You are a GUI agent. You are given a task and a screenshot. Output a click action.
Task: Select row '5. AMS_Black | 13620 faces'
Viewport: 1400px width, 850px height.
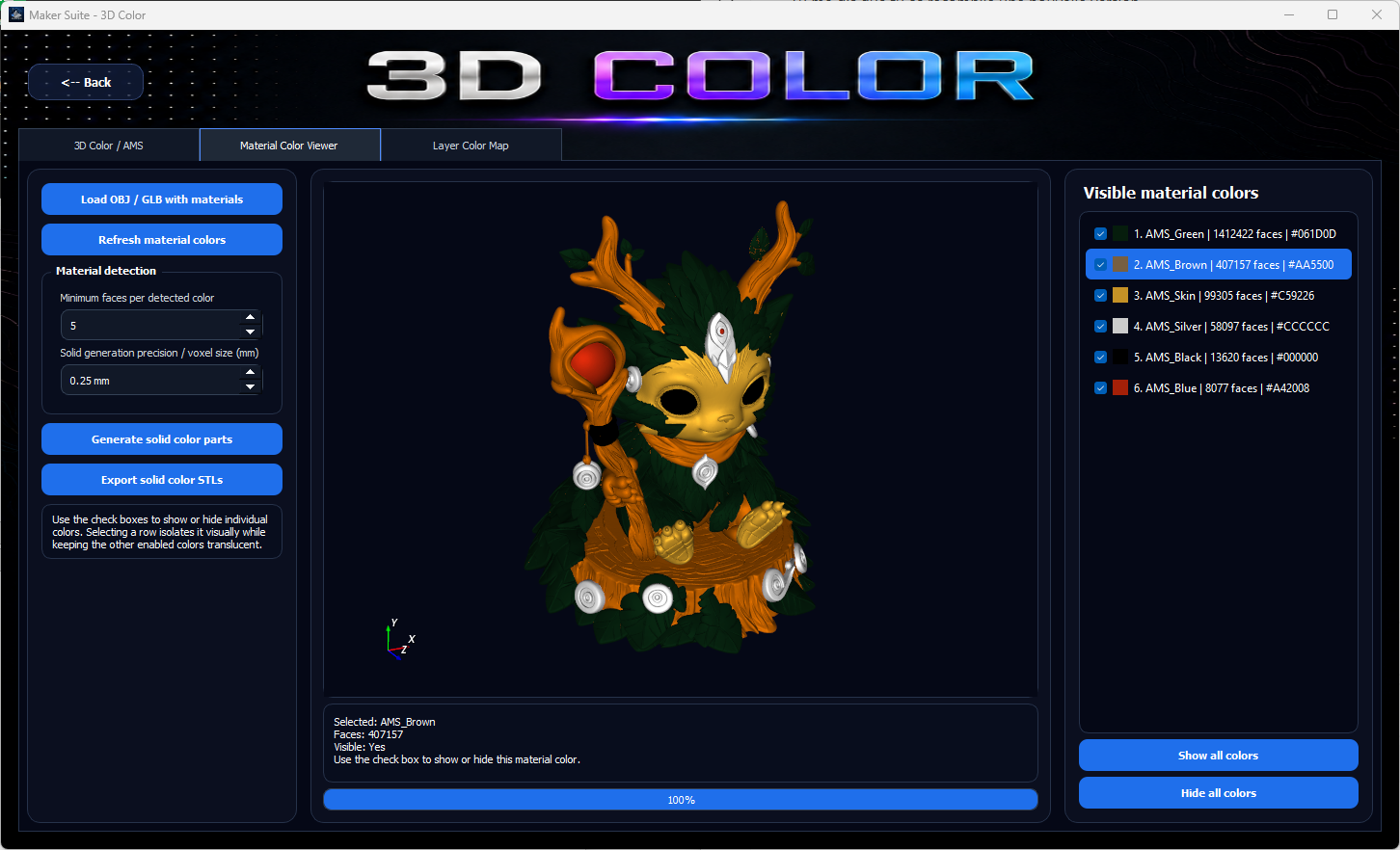point(1219,358)
